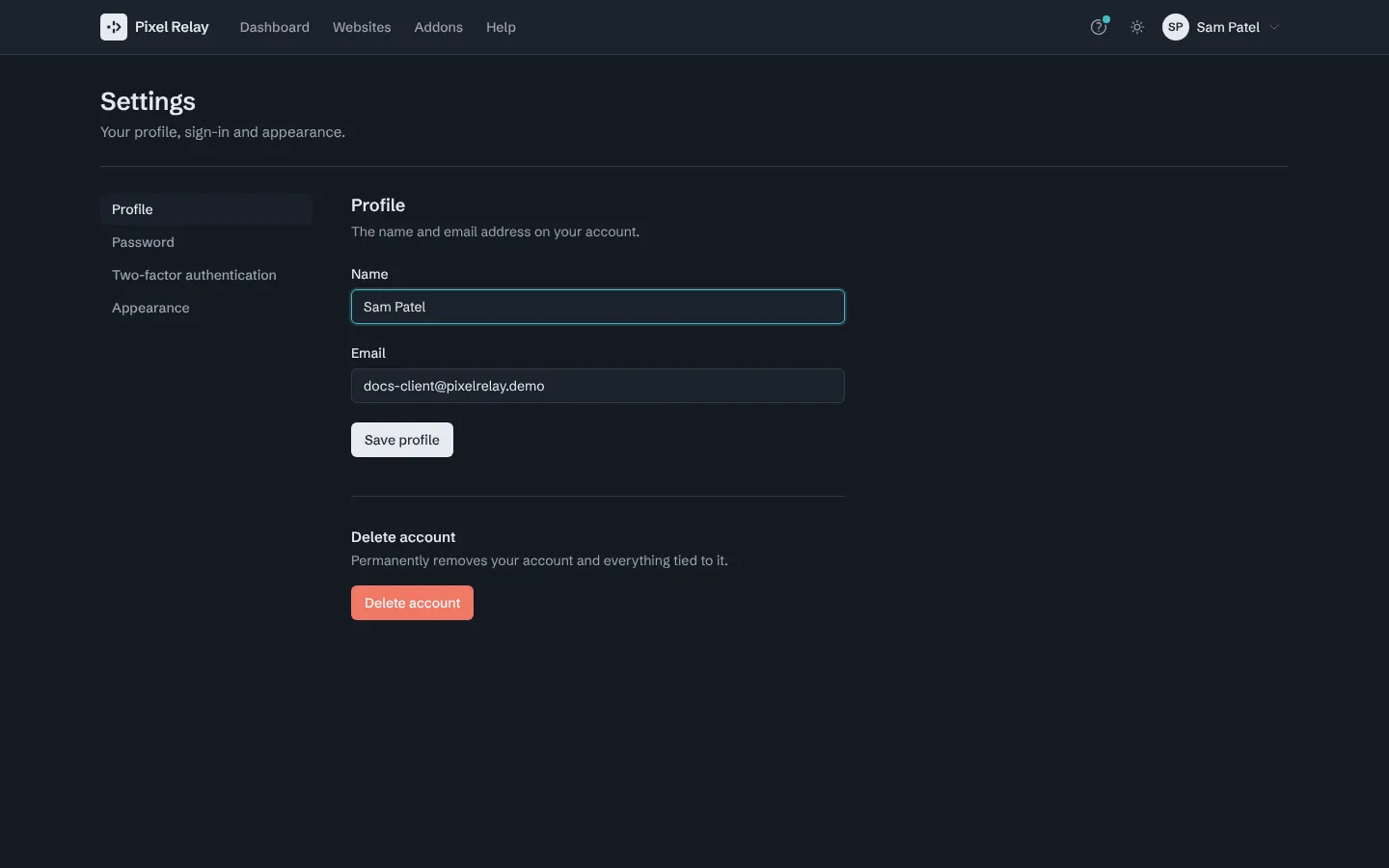Click the Settings page heading

148,101
